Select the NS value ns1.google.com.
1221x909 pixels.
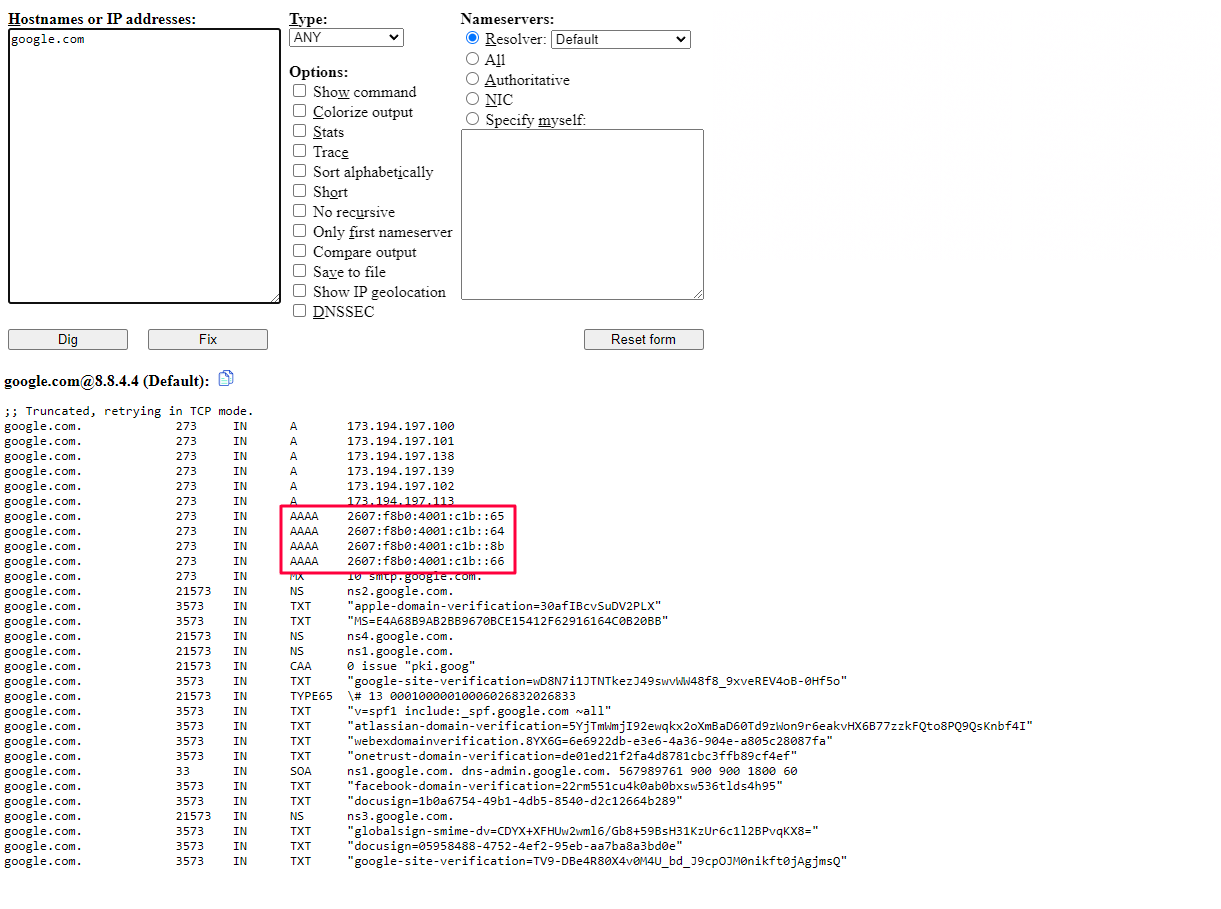coord(401,651)
